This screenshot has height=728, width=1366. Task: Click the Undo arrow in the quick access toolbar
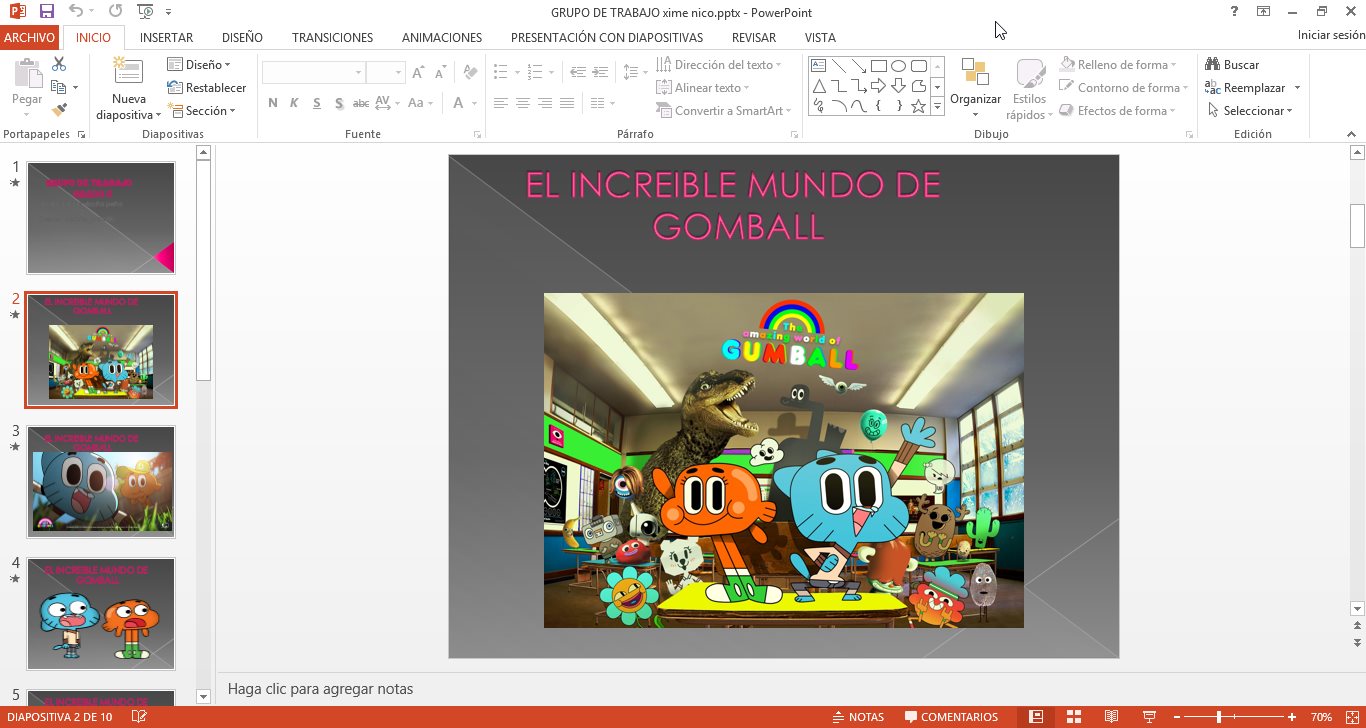(x=77, y=12)
